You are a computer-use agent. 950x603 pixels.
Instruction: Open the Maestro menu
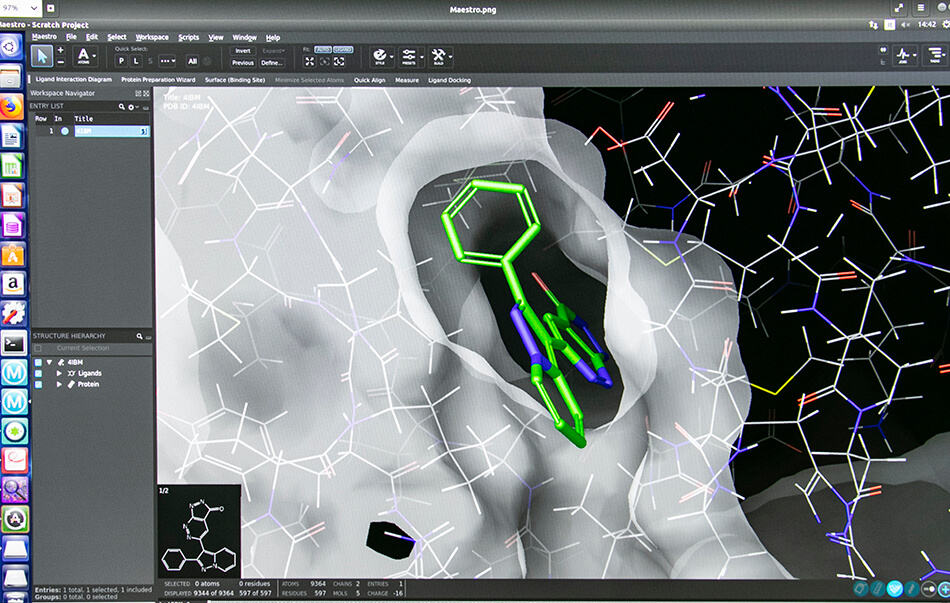44,37
